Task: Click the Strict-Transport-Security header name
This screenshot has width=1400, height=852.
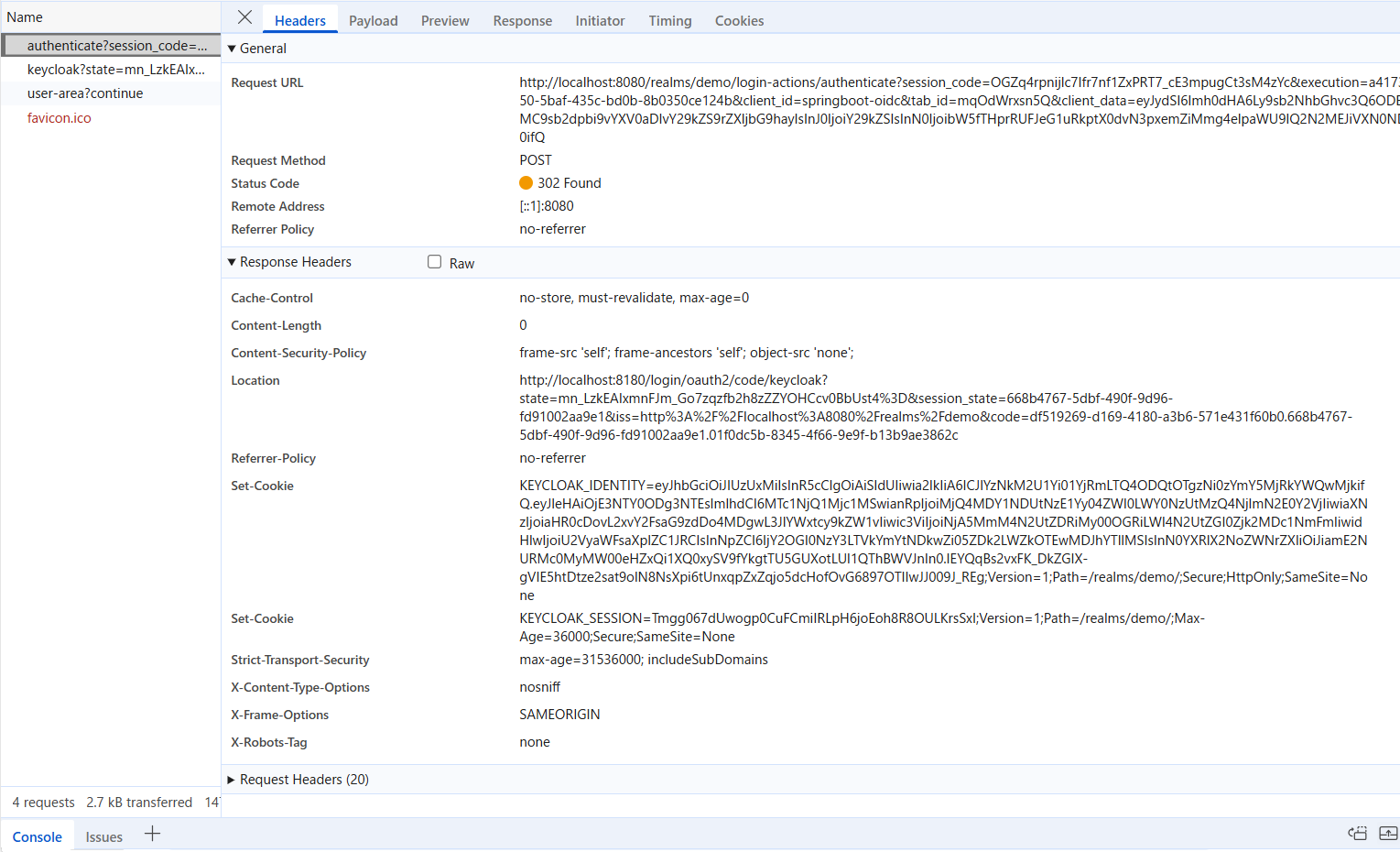Action: 300,660
